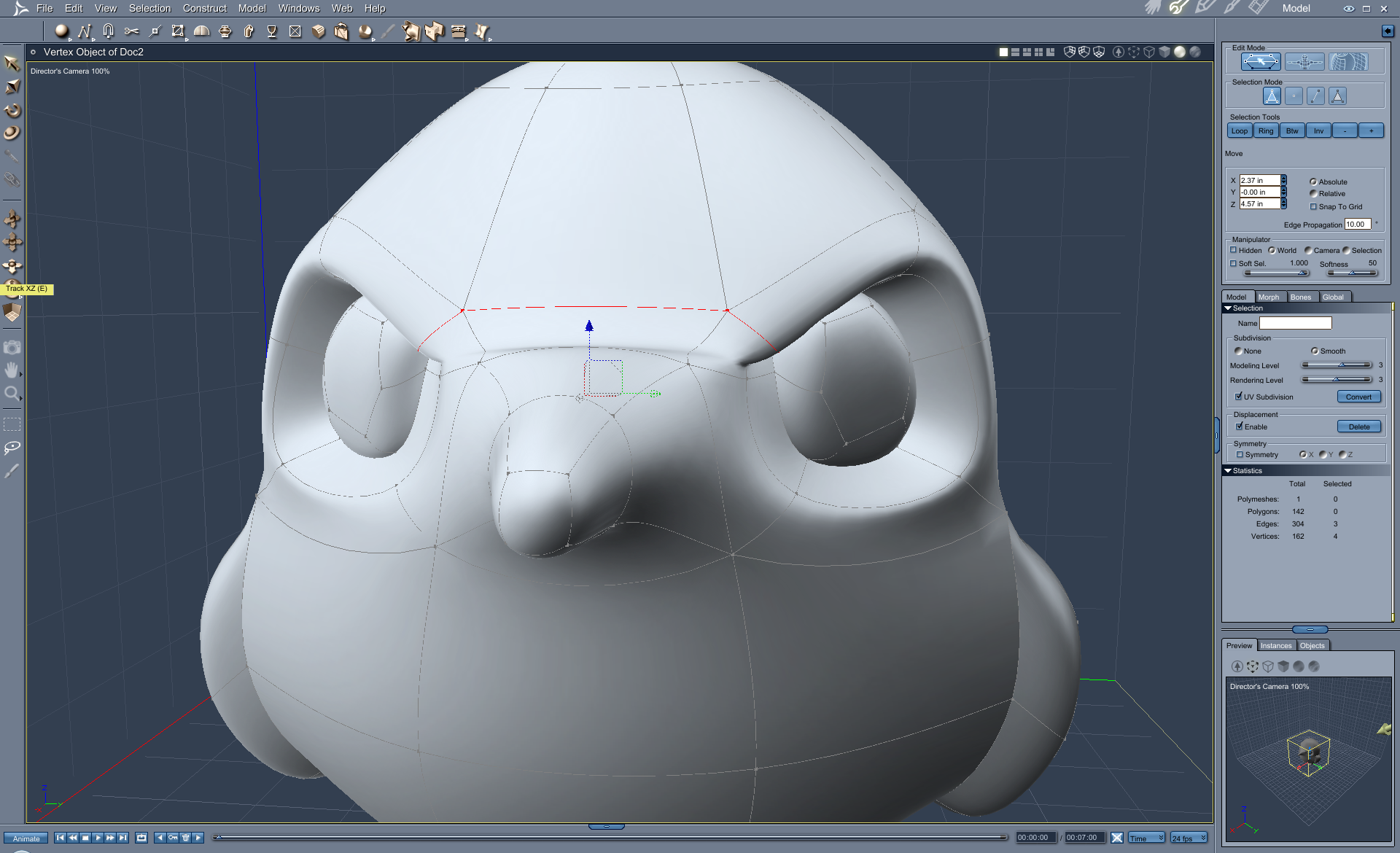This screenshot has width=1400, height=853.
Task: Click the Loop selection button
Action: (1240, 131)
